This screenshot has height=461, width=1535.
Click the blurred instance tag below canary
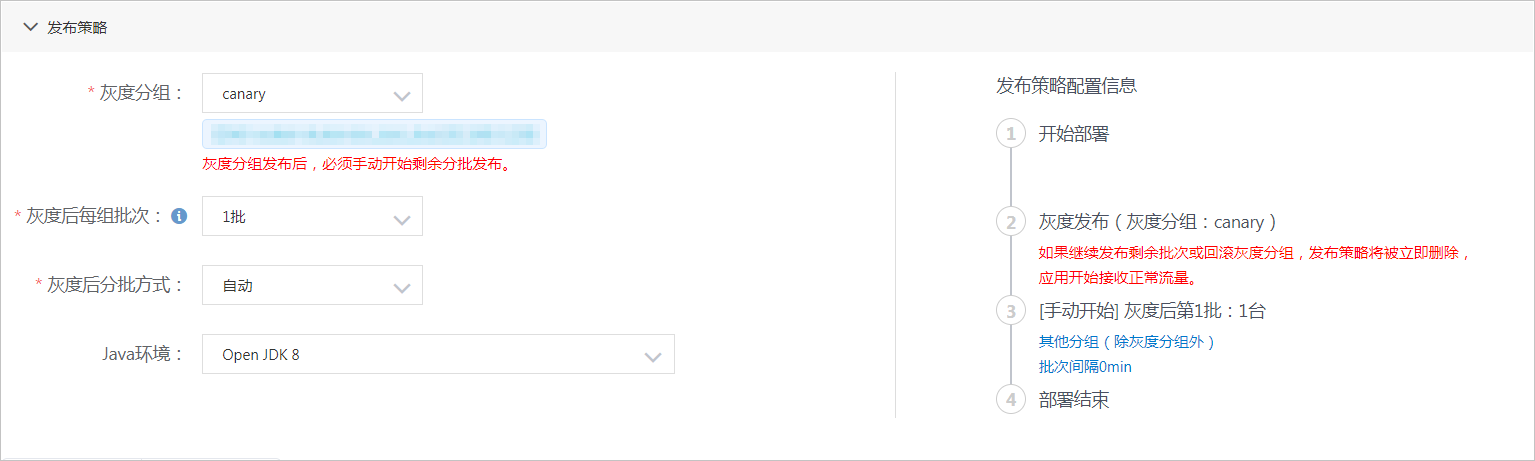pyautogui.click(x=374, y=134)
